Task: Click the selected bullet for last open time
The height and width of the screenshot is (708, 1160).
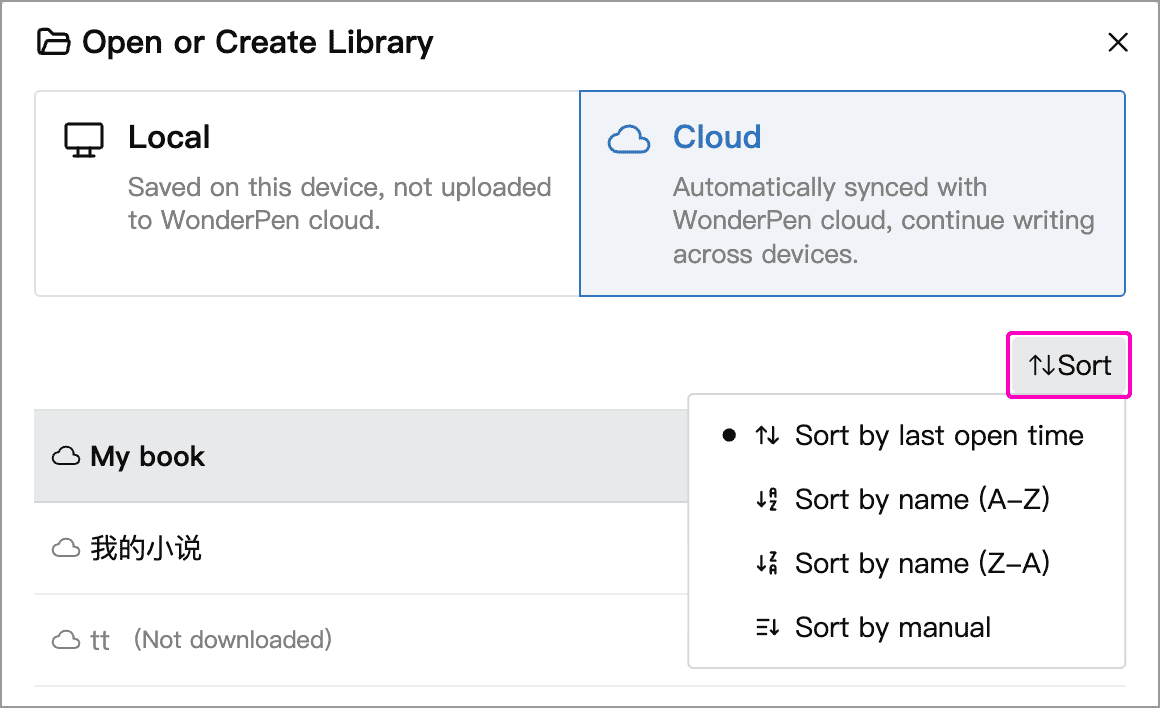Action: click(729, 435)
